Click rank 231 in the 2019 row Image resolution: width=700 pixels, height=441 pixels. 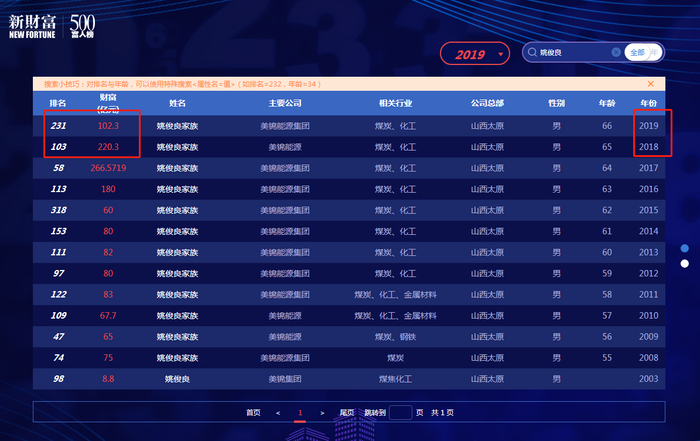click(x=58, y=126)
